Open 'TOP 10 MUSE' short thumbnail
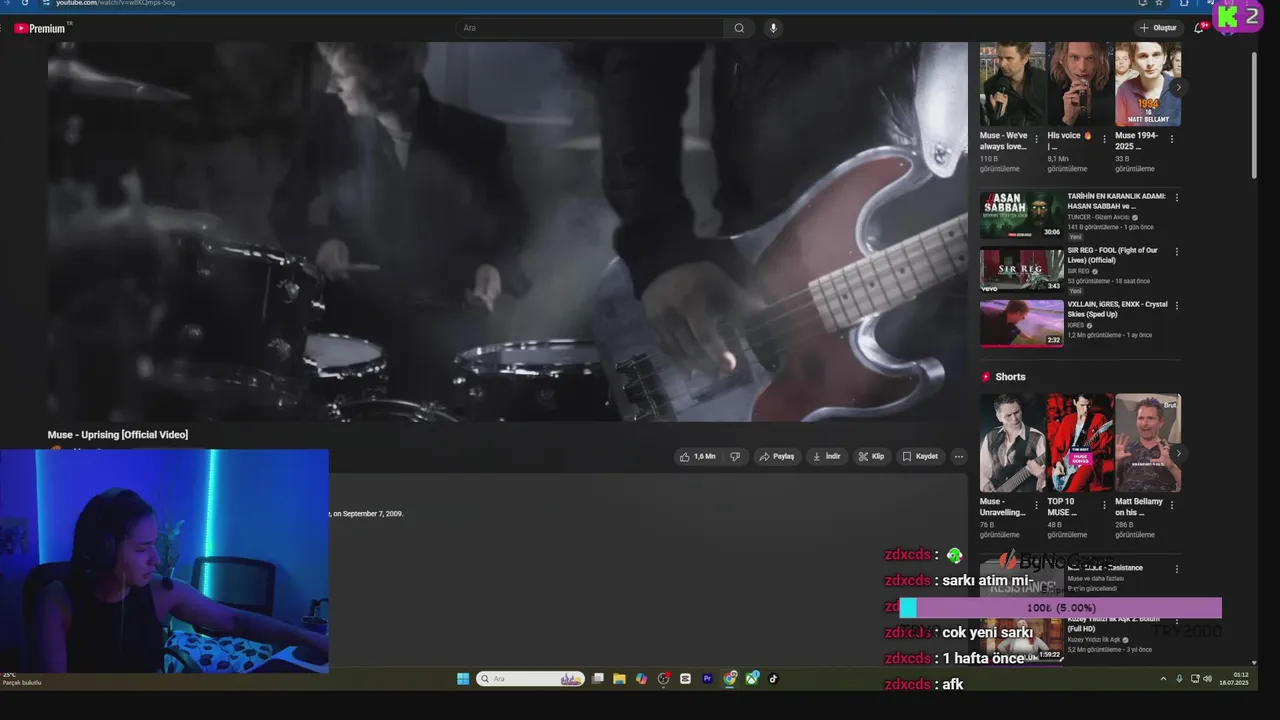Viewport: 1280px width, 720px height. pos(1080,443)
